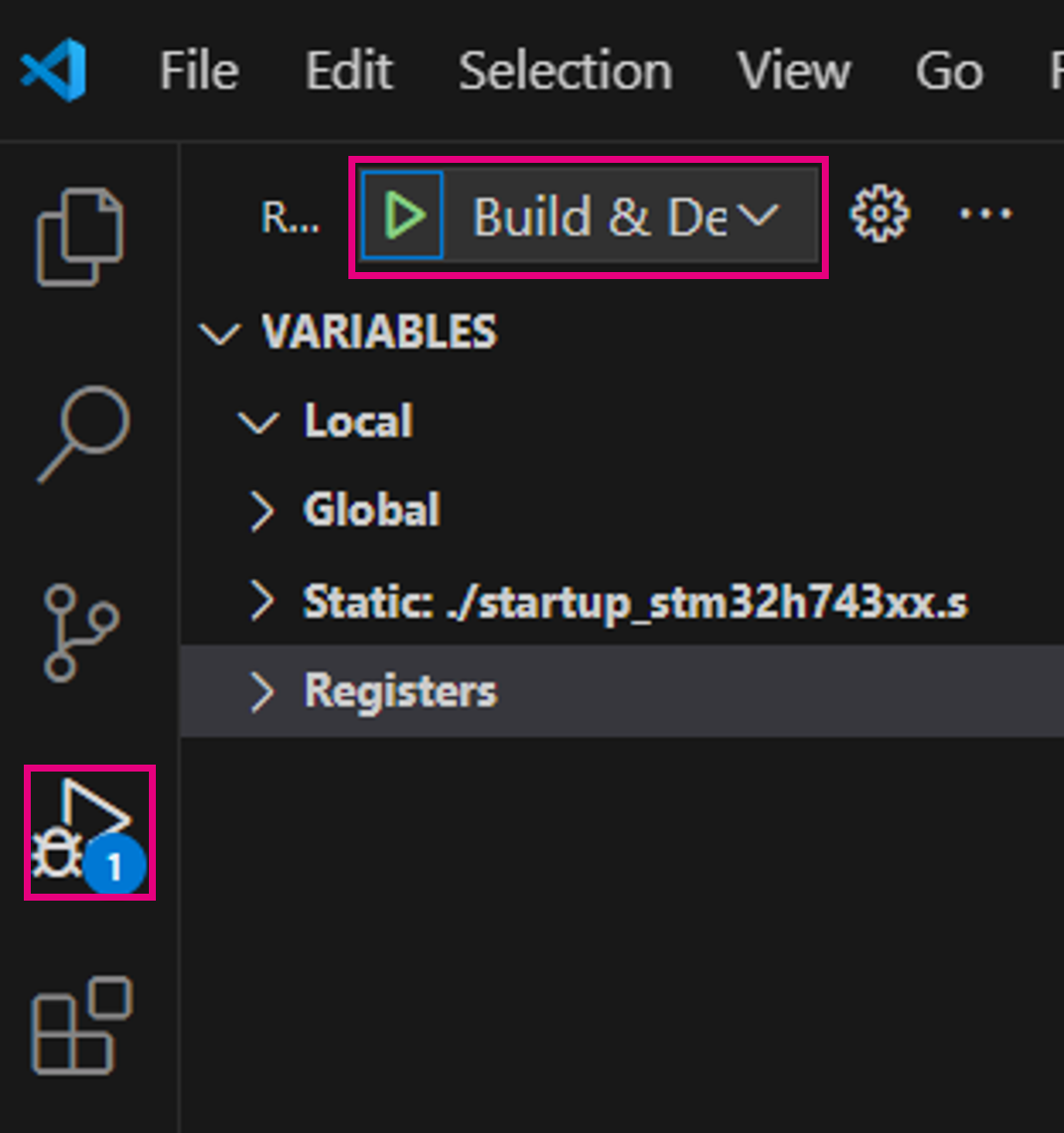
Task: Collapse the VARIABLES section
Action: (220, 333)
